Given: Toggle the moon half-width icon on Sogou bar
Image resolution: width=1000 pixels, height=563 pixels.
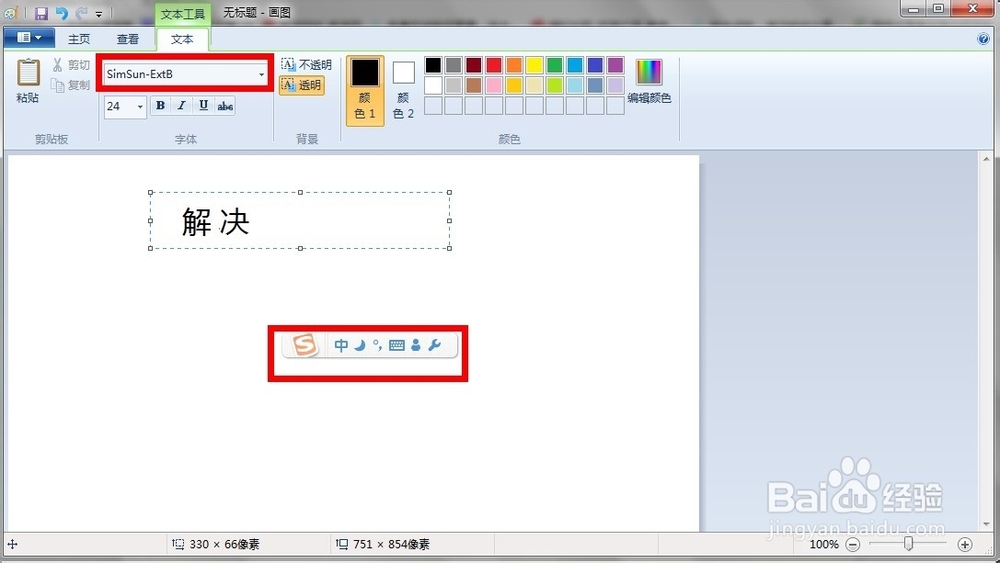Looking at the screenshot, I should (x=360, y=345).
